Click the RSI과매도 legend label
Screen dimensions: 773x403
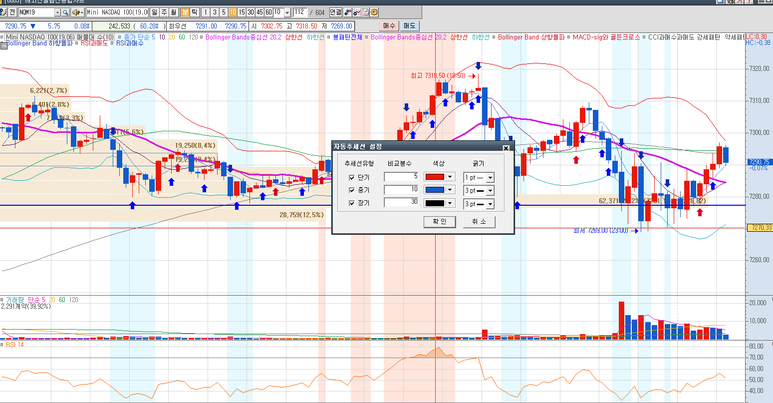pyautogui.click(x=94, y=43)
